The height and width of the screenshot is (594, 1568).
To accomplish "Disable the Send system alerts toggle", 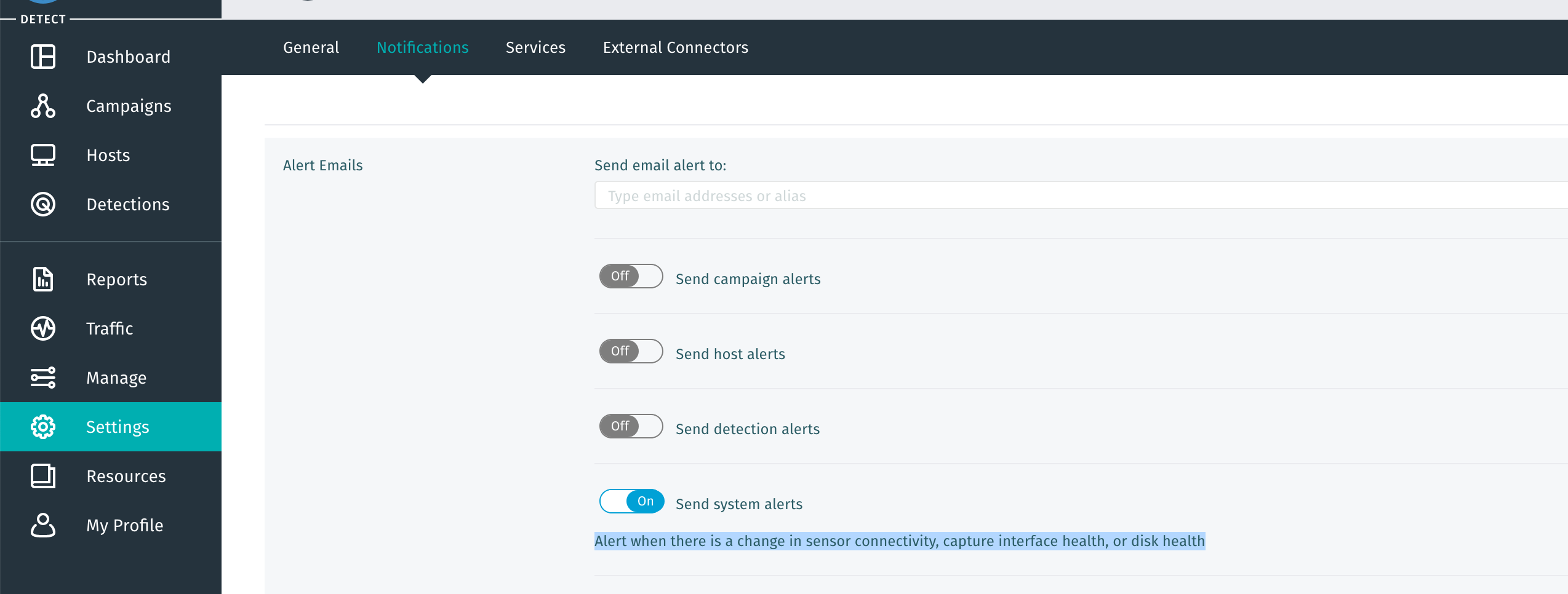I will point(631,502).
